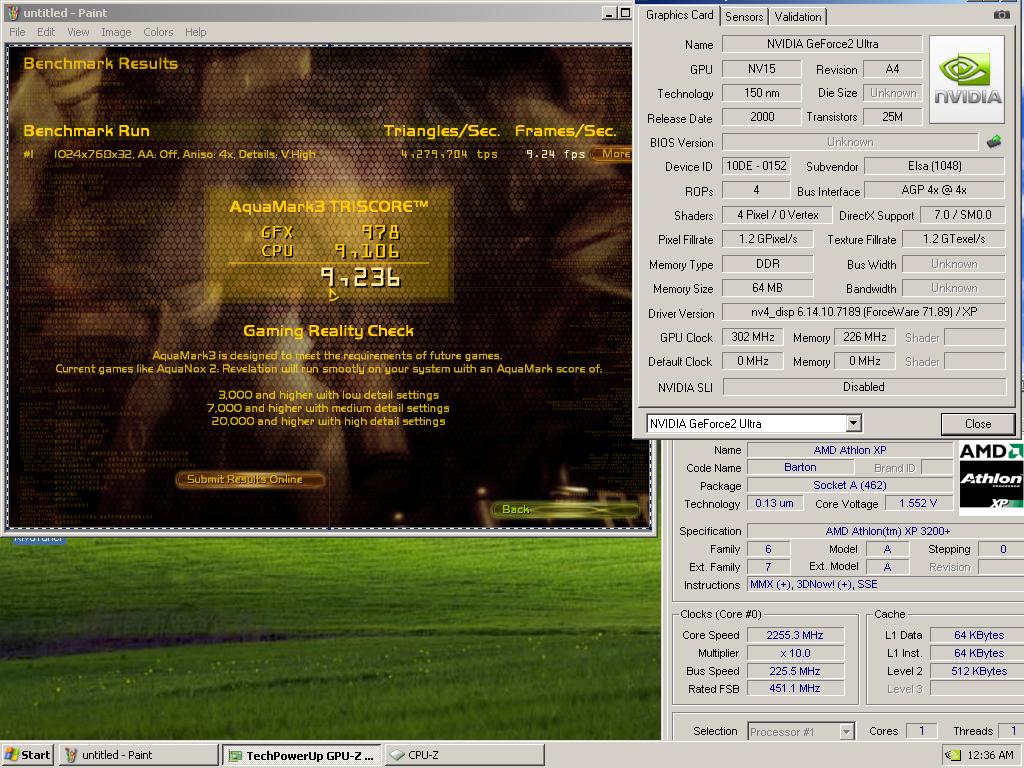1024x768 pixels.
Task: Click the Subvendor value Elsa (1048)
Action: click(934, 166)
